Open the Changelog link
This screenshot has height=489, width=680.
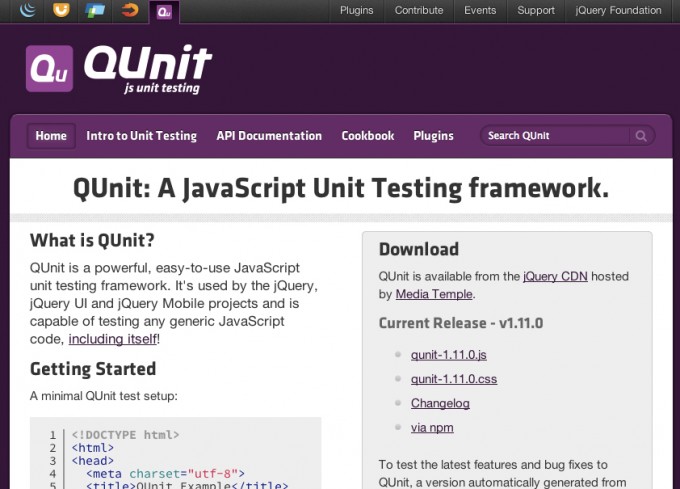[x=440, y=404]
